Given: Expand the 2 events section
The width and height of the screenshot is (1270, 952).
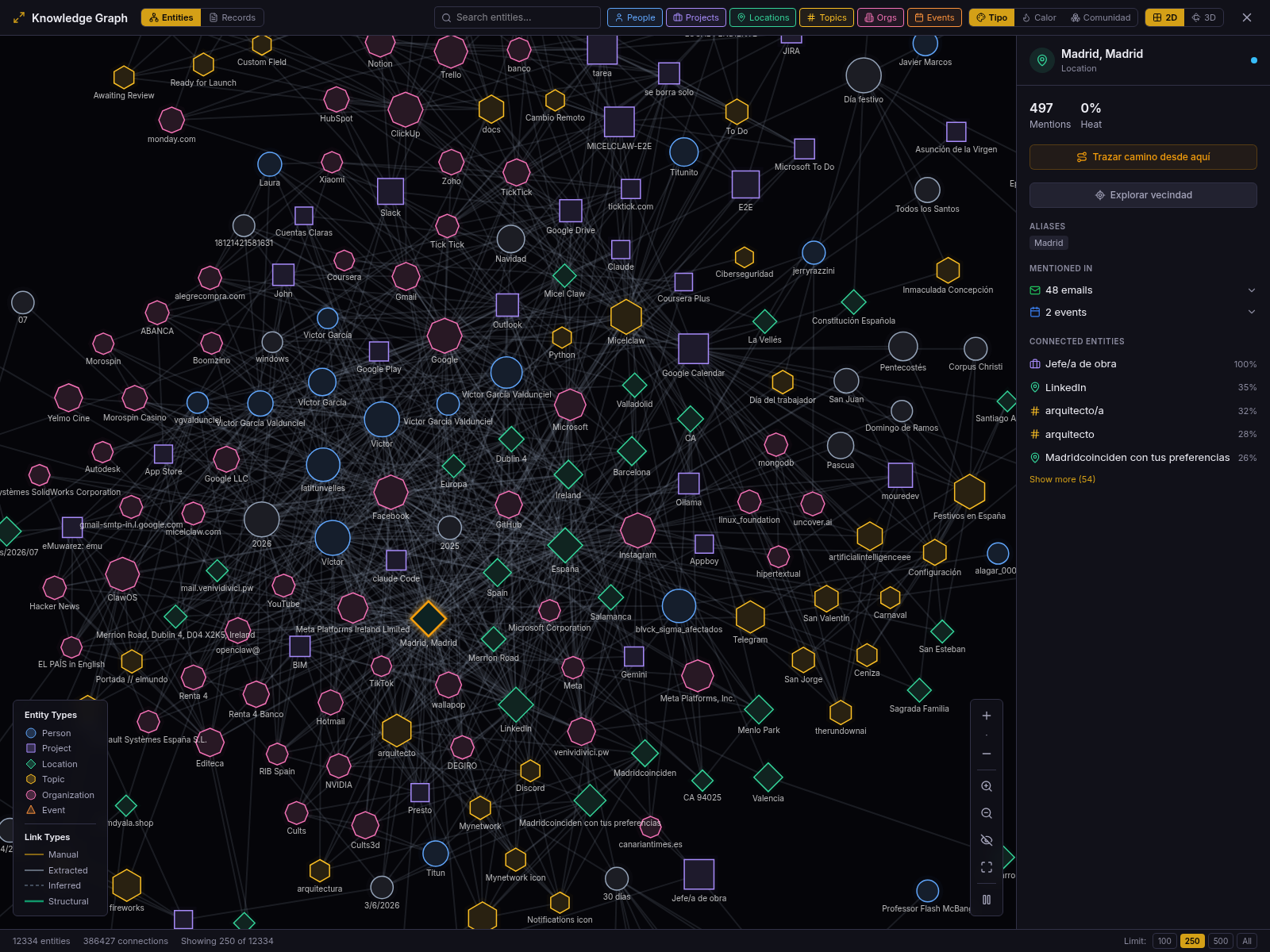Looking at the screenshot, I should pyautogui.click(x=1143, y=313).
